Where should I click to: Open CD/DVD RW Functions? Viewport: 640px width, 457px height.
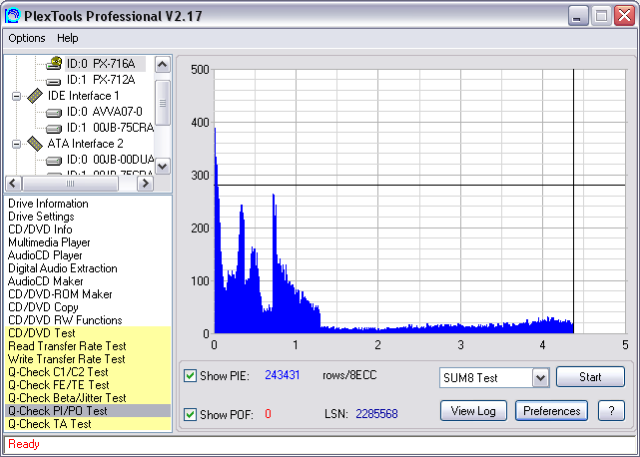coord(65,320)
